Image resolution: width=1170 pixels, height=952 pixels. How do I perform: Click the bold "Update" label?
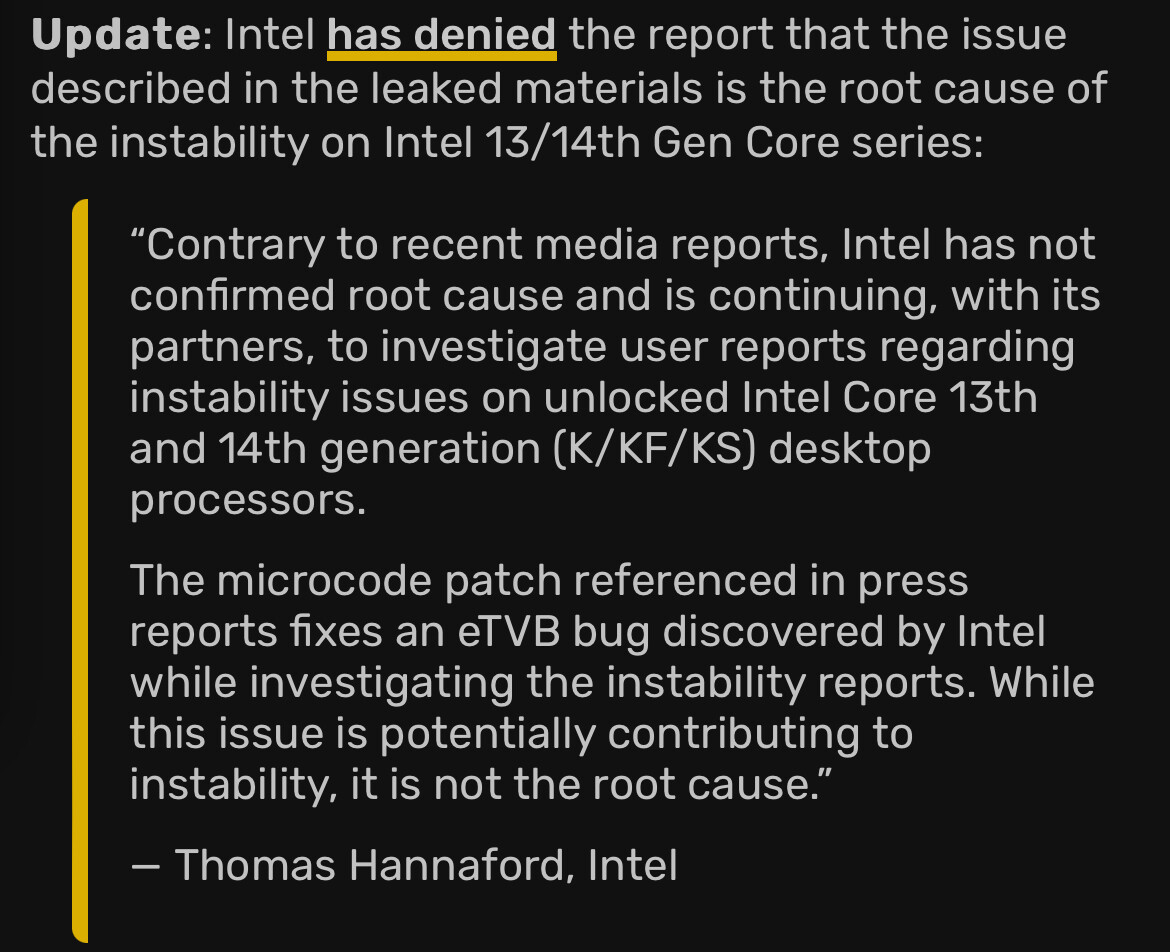click(116, 36)
